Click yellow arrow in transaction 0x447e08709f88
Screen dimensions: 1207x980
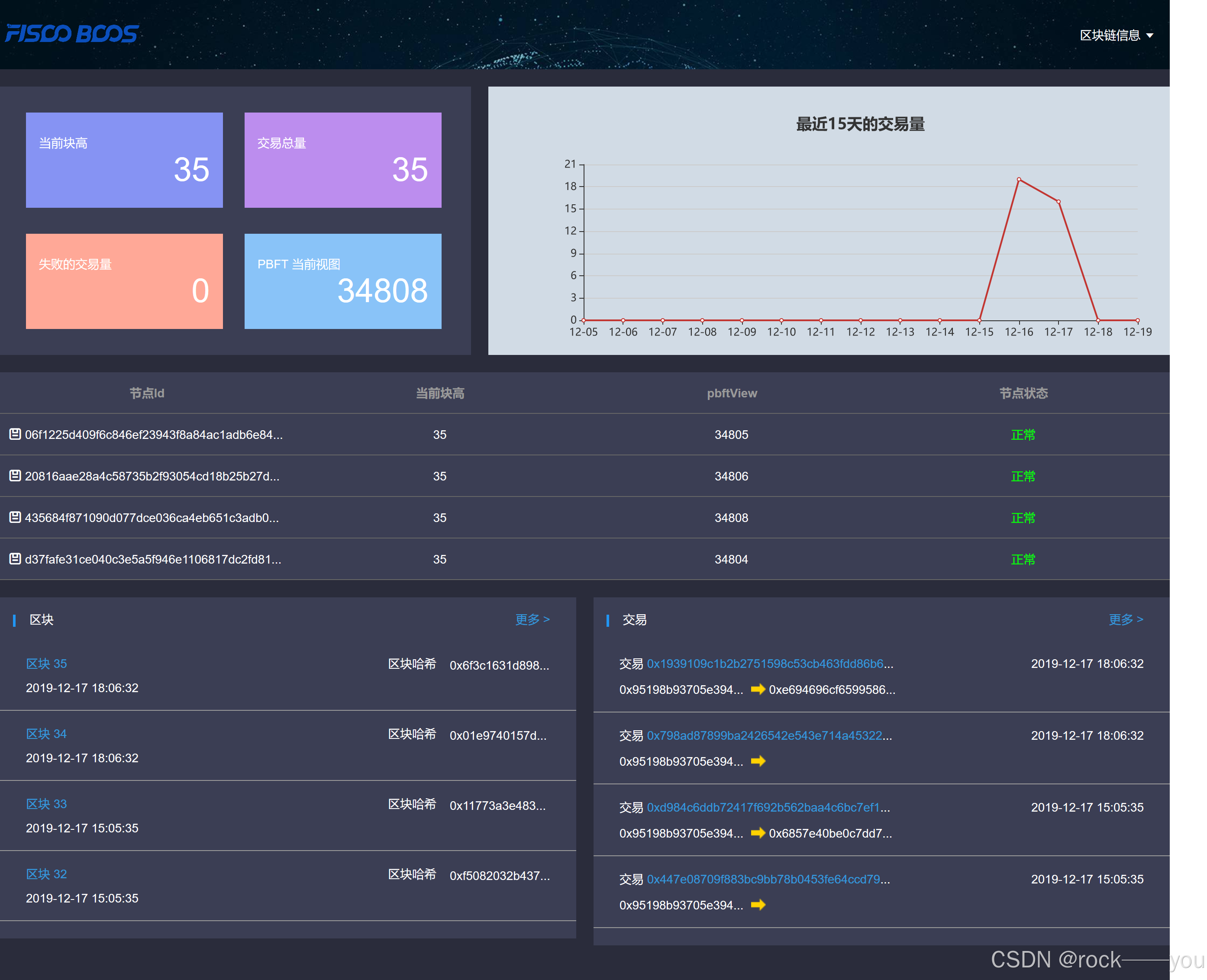[758, 905]
